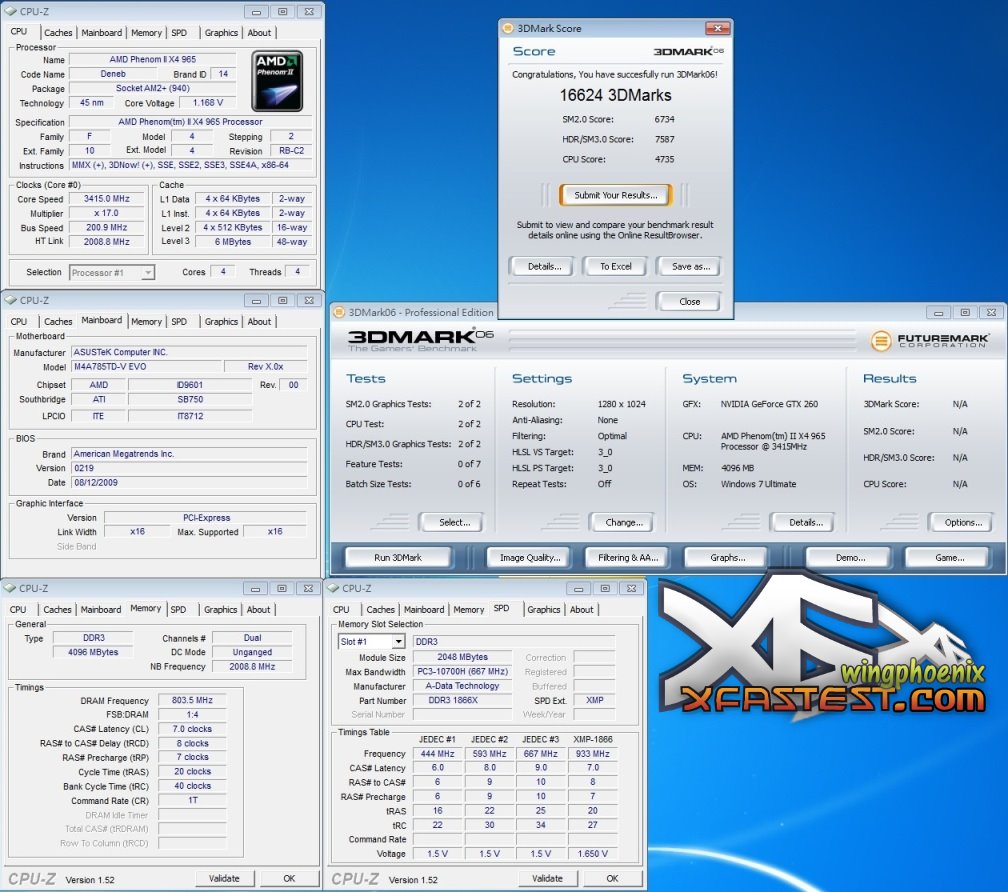The height and width of the screenshot is (892, 1008).
Task: Click the 3DMark Score dialog title icon
Action: [x=508, y=28]
